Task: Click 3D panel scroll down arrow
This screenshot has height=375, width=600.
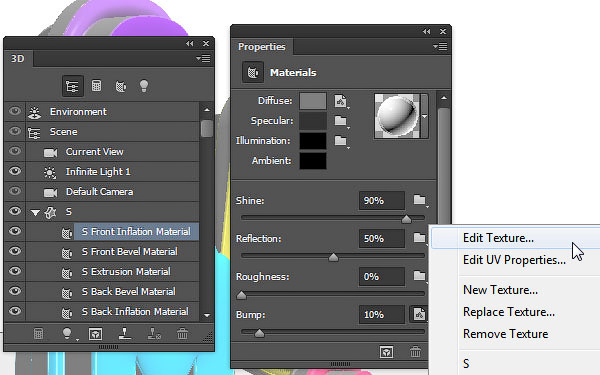Action: point(207,315)
